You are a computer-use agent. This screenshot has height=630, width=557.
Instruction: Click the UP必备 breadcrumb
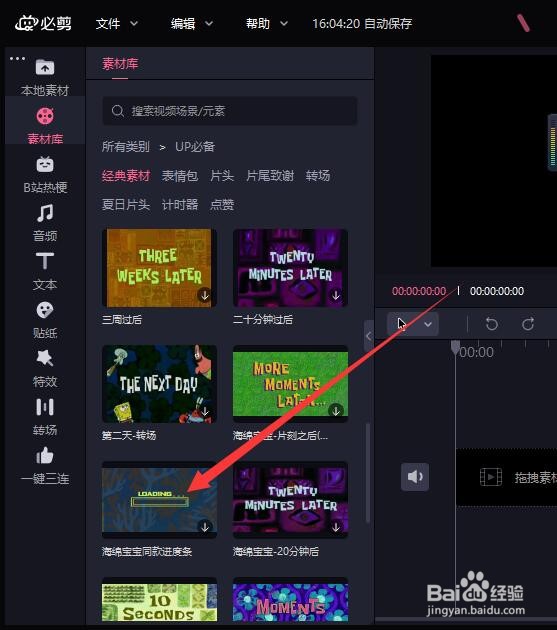coord(195,147)
